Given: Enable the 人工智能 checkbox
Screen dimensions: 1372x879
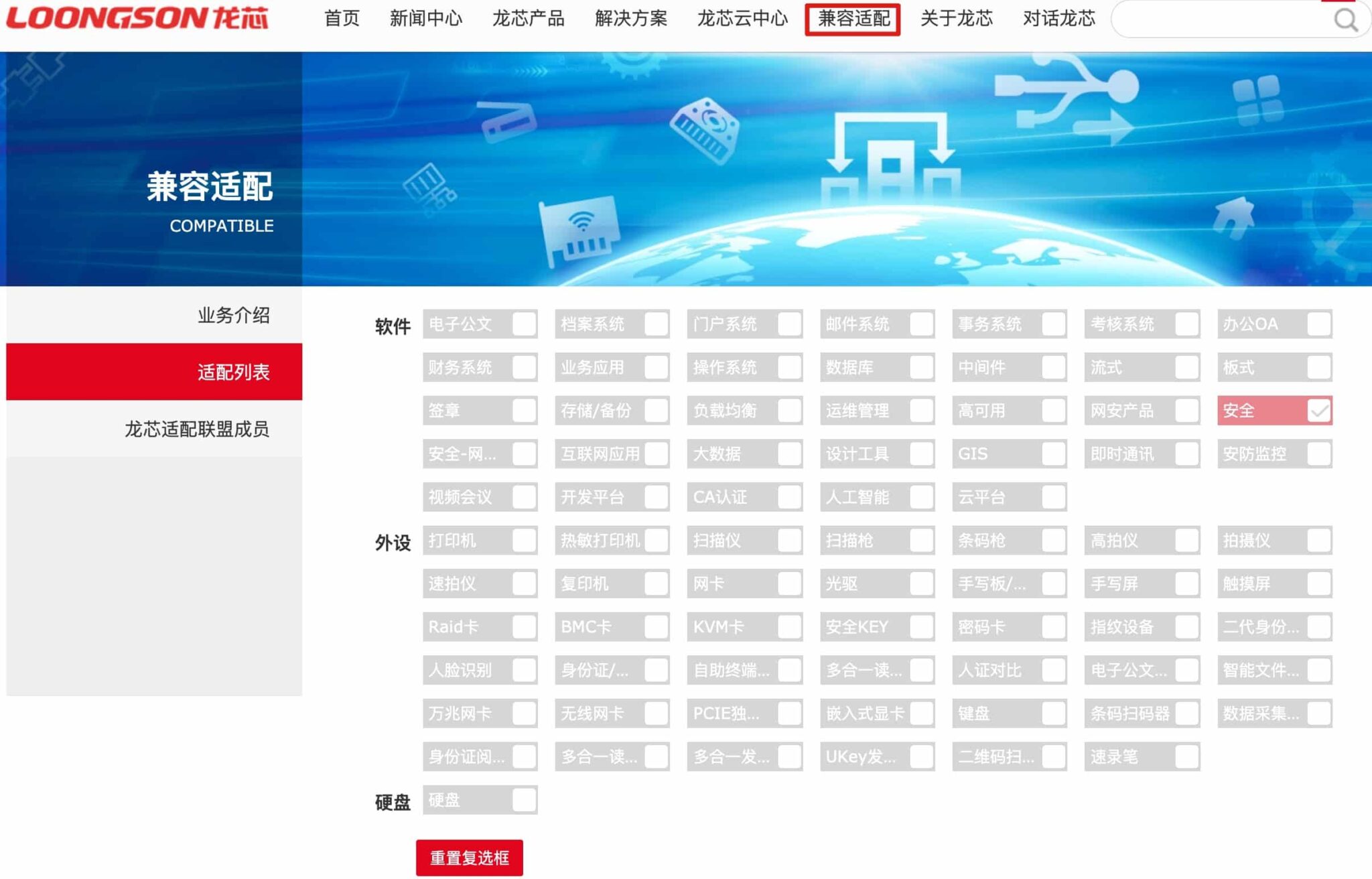Looking at the screenshot, I should click(x=920, y=497).
